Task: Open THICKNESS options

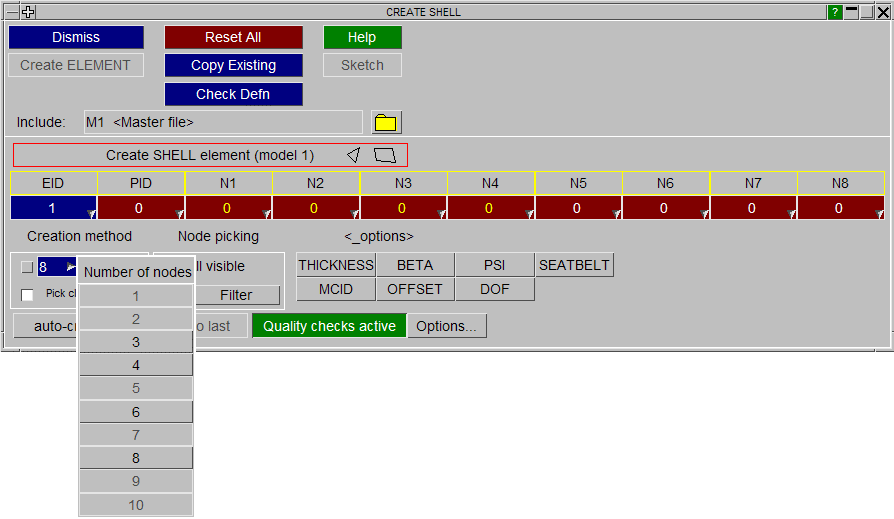Action: 336,265
